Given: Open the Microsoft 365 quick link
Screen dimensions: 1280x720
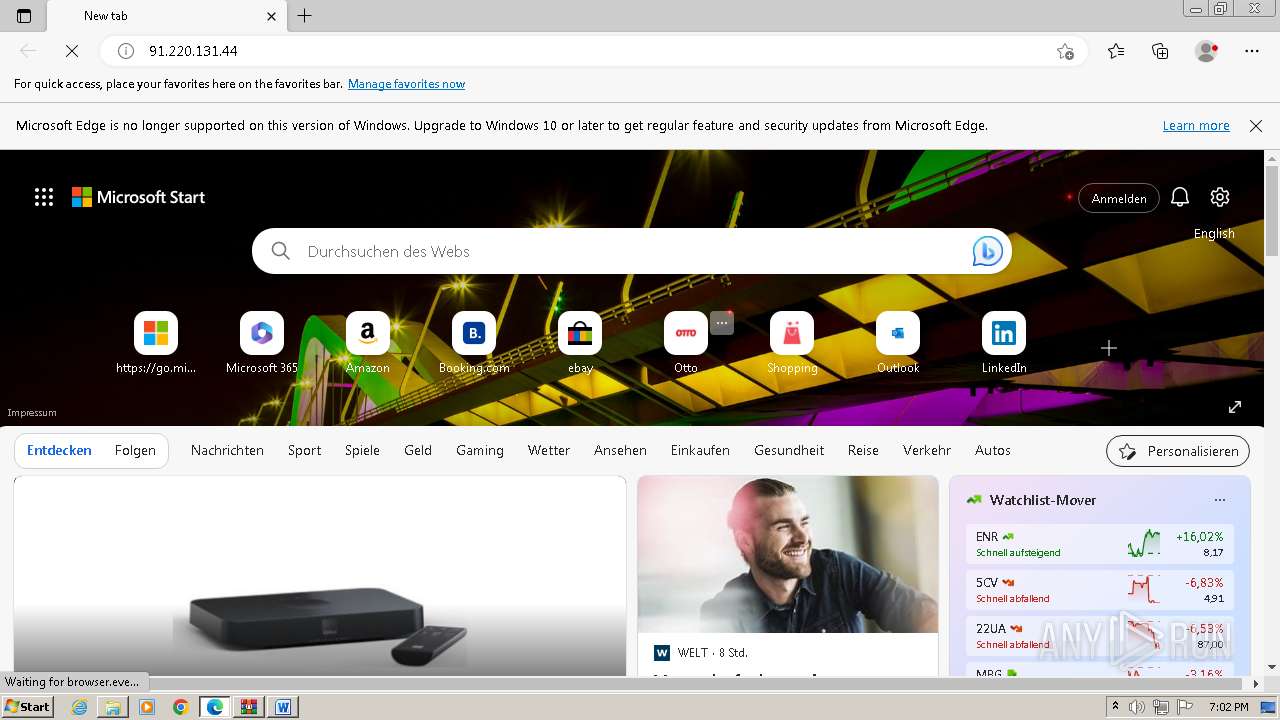Looking at the screenshot, I should click(262, 343).
